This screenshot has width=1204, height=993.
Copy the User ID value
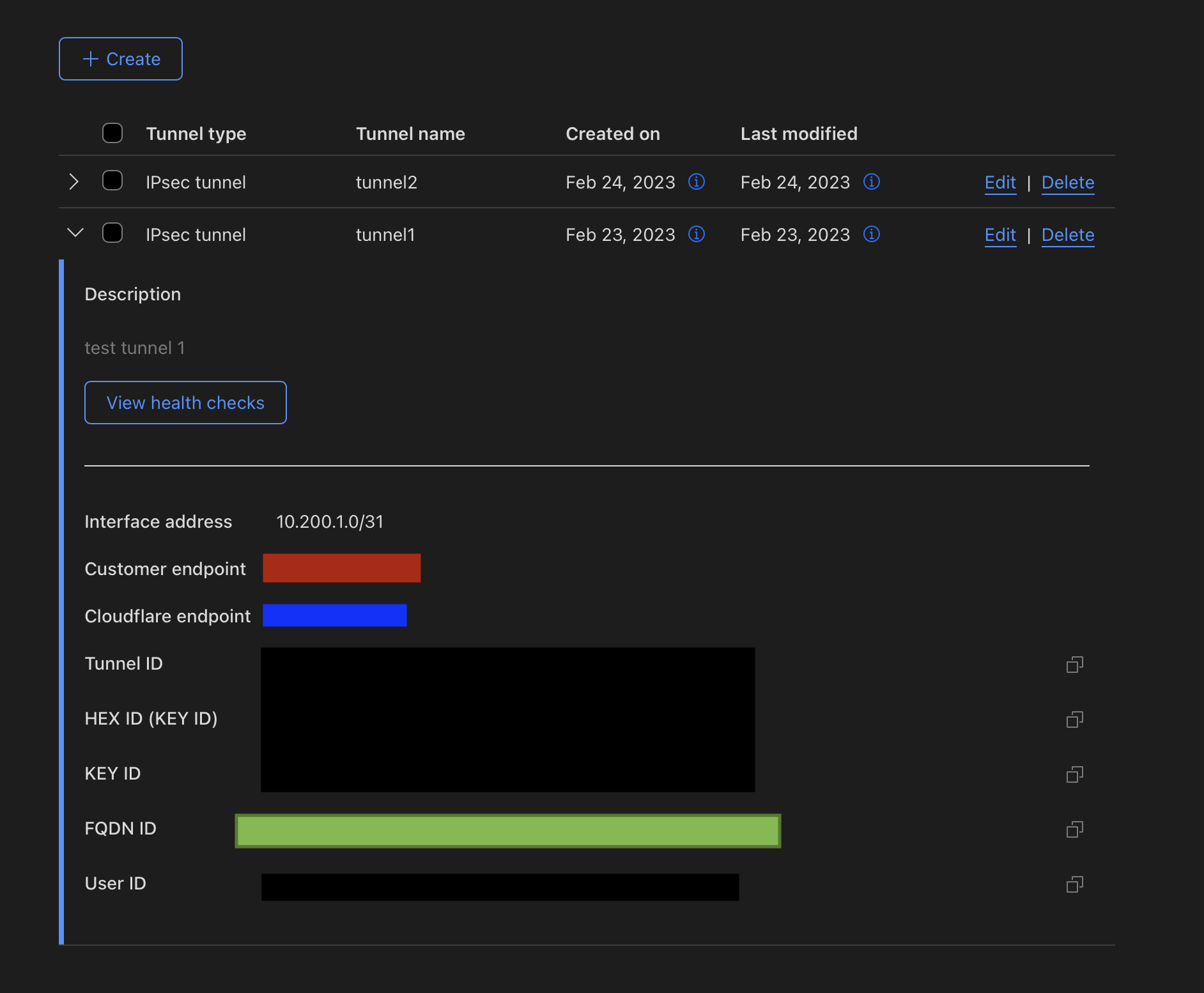tap(1075, 884)
